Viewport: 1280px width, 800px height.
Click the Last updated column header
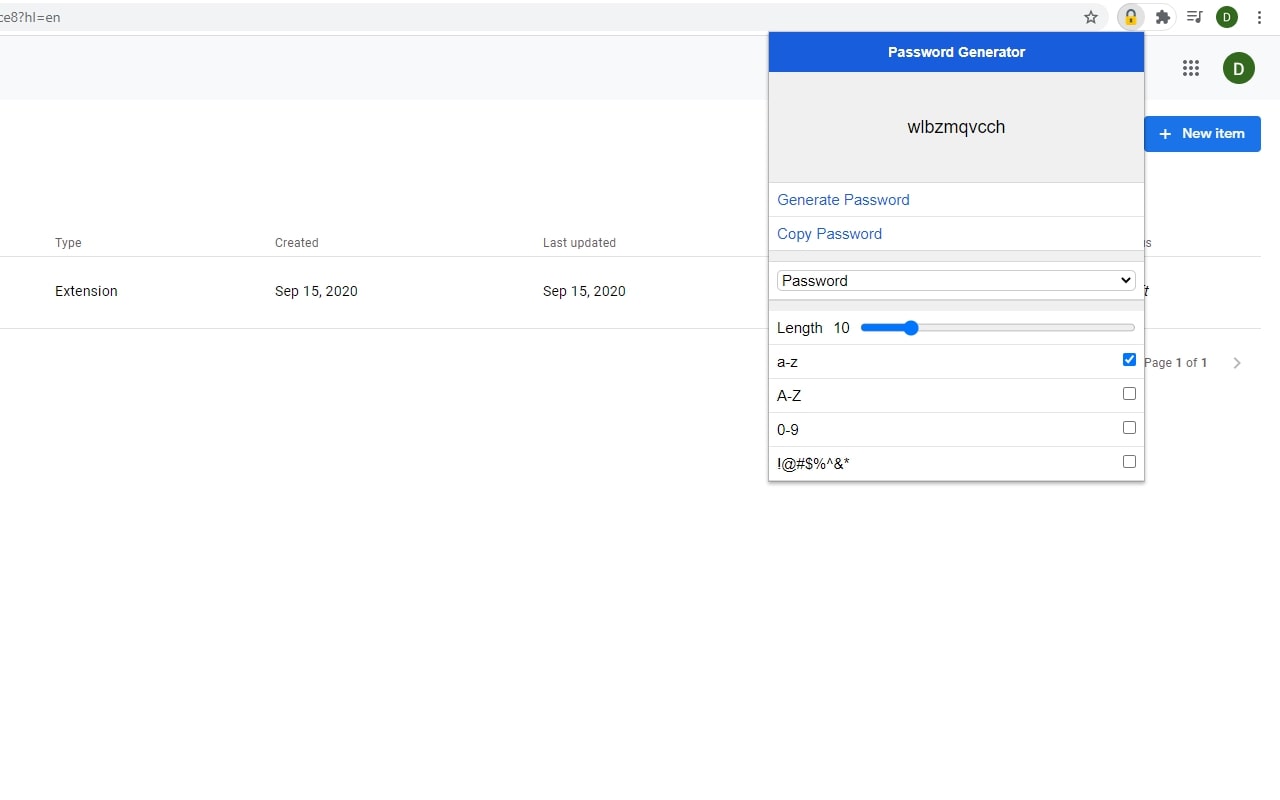coord(579,243)
